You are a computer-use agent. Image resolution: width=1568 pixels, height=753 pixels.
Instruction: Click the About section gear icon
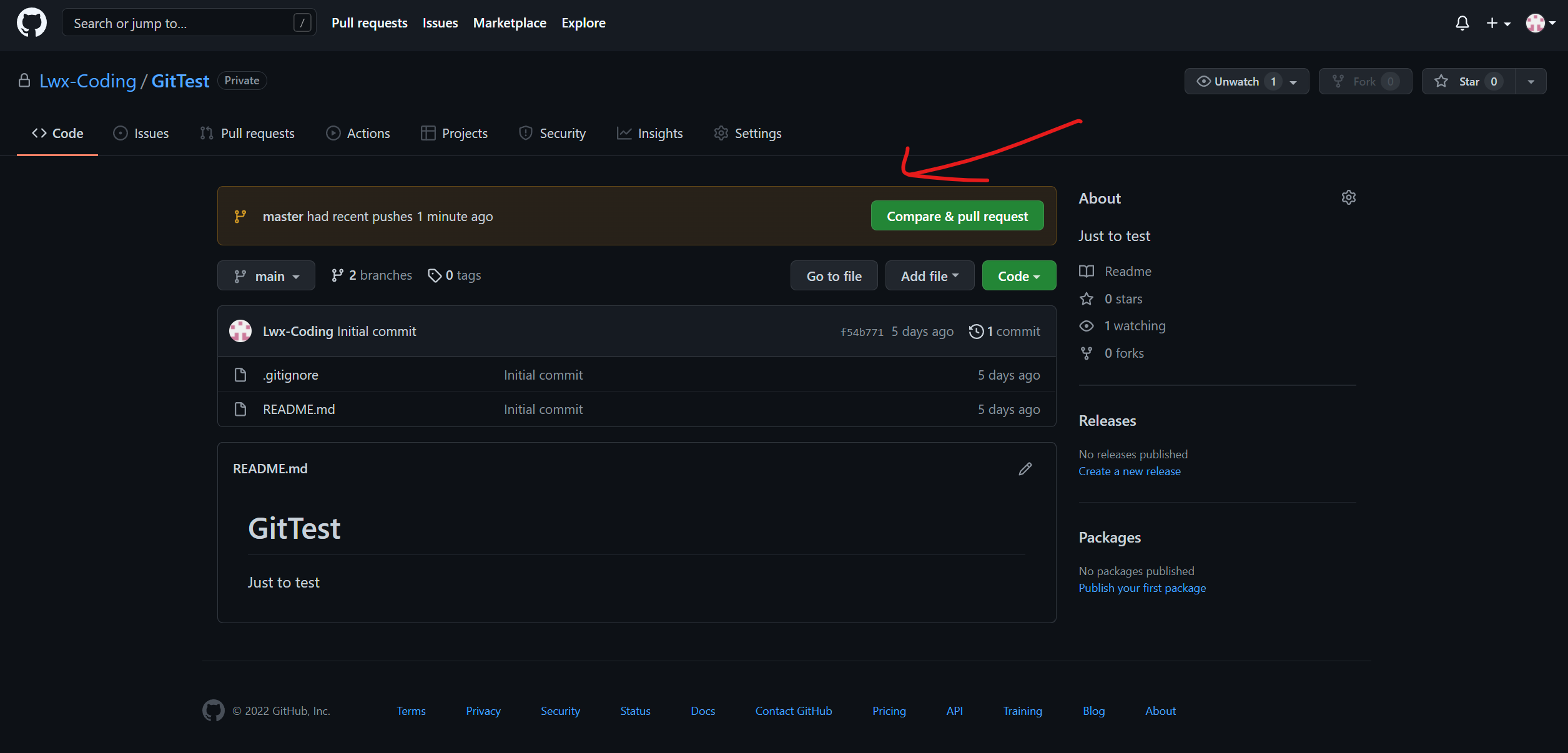pos(1348,197)
